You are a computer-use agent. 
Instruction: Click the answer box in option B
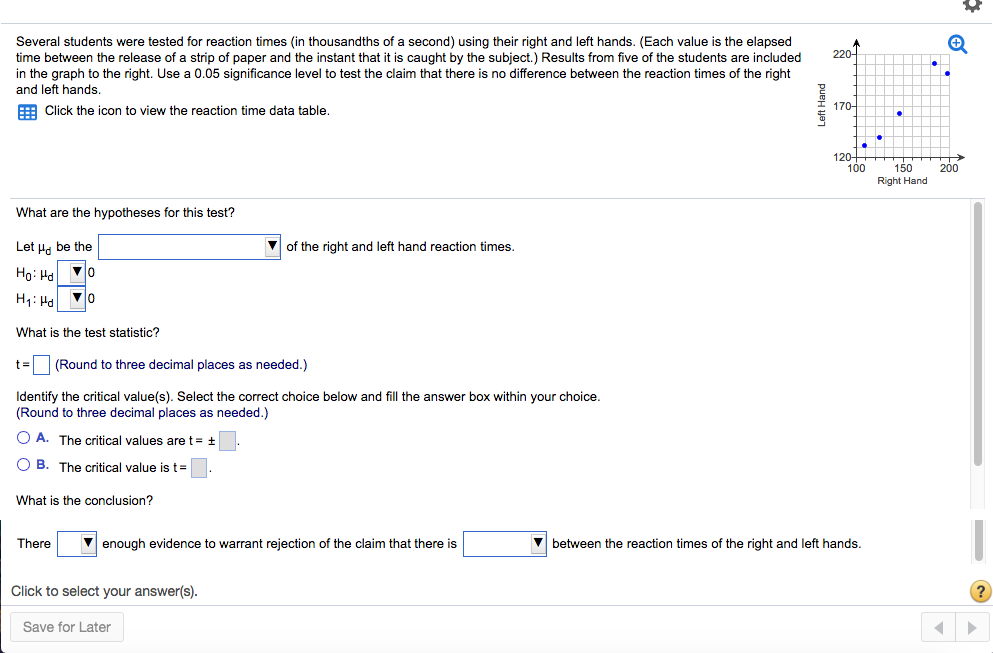(199, 468)
